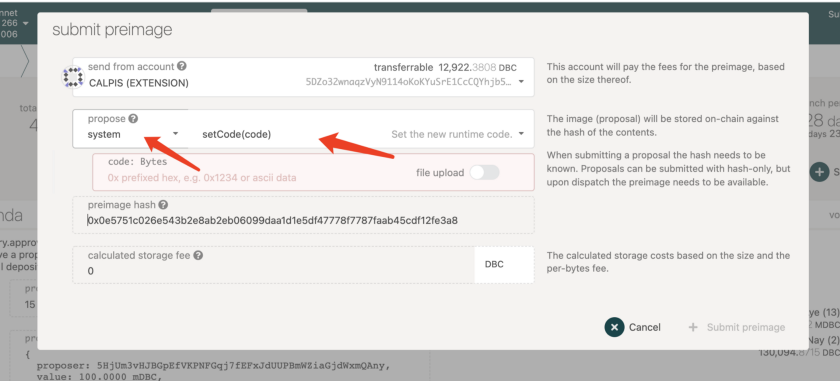Click 'value: 100.0000 mDBC' in background page
Screen dimensions: 840x381
coord(99,376)
